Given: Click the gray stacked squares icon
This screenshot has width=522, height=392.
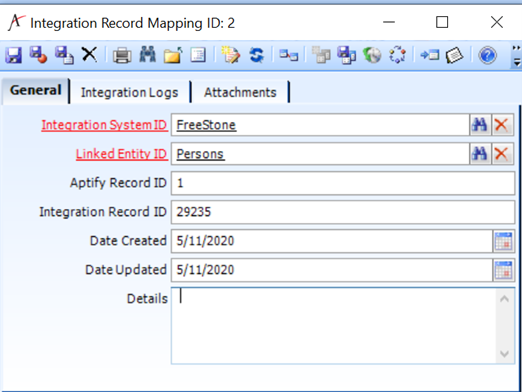Looking at the screenshot, I should [321, 55].
